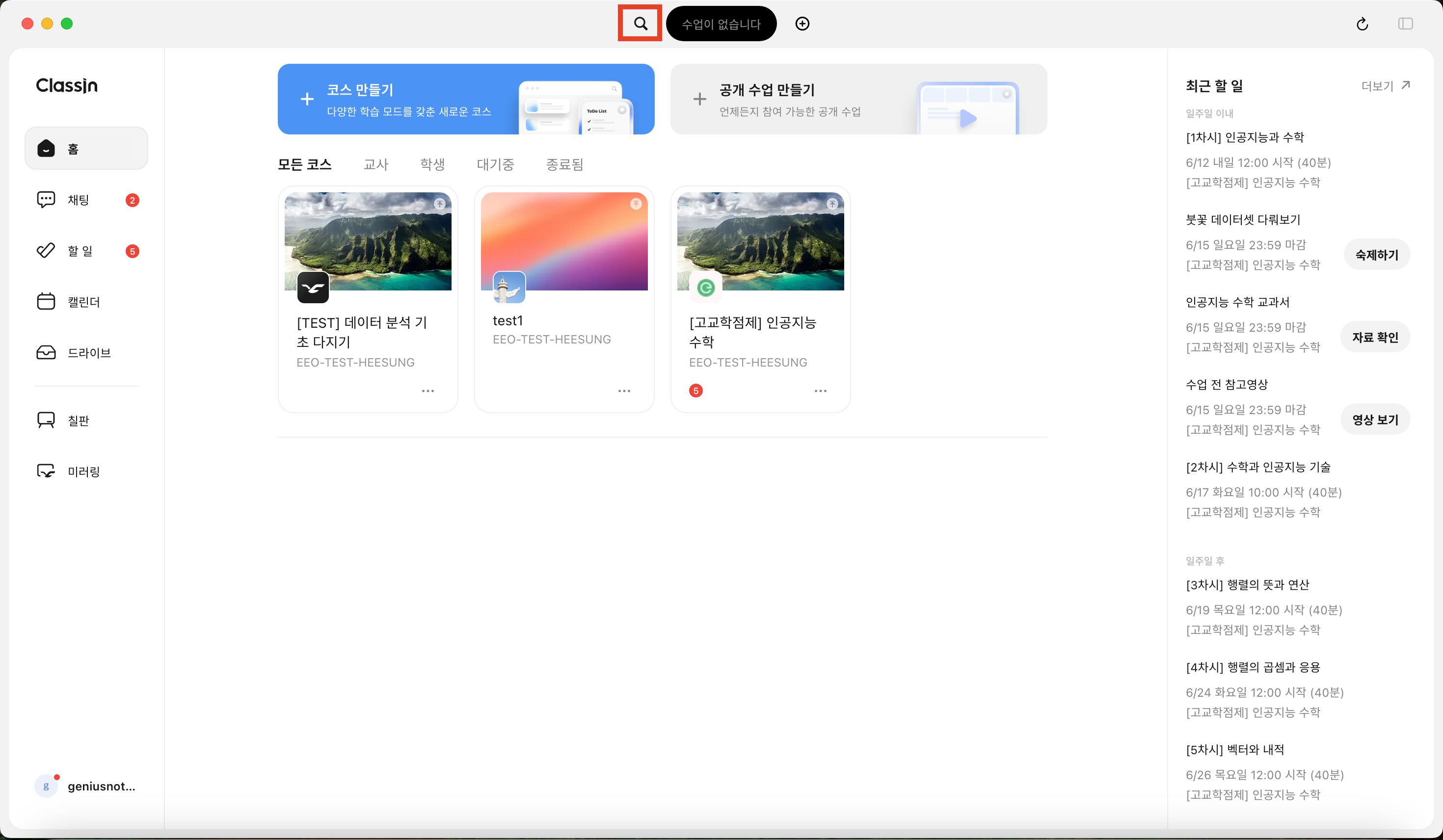This screenshot has width=1443, height=840.
Task: Open [TEST] 데이터 분석 course thumbnail
Action: 368,241
